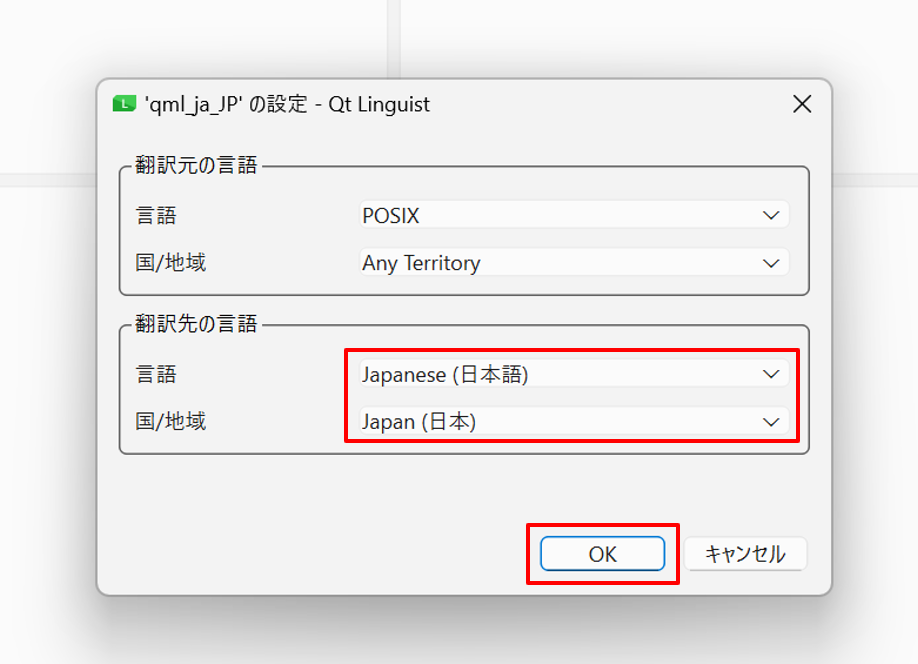Open the target language dropdown showing Japanese (日本語)
918x664 pixels.
560,374
